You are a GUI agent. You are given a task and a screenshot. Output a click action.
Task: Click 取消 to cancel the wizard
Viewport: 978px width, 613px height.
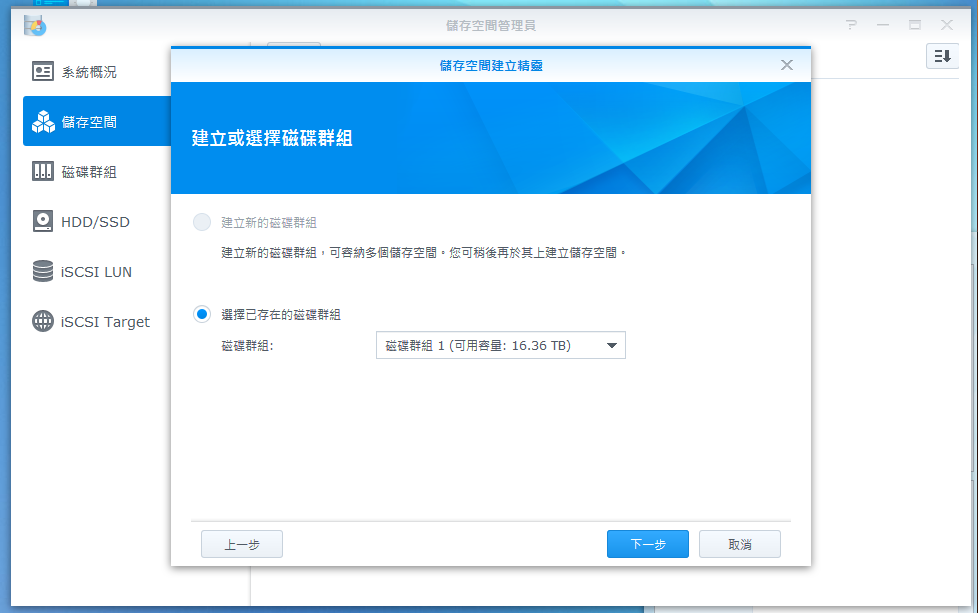[740, 544]
